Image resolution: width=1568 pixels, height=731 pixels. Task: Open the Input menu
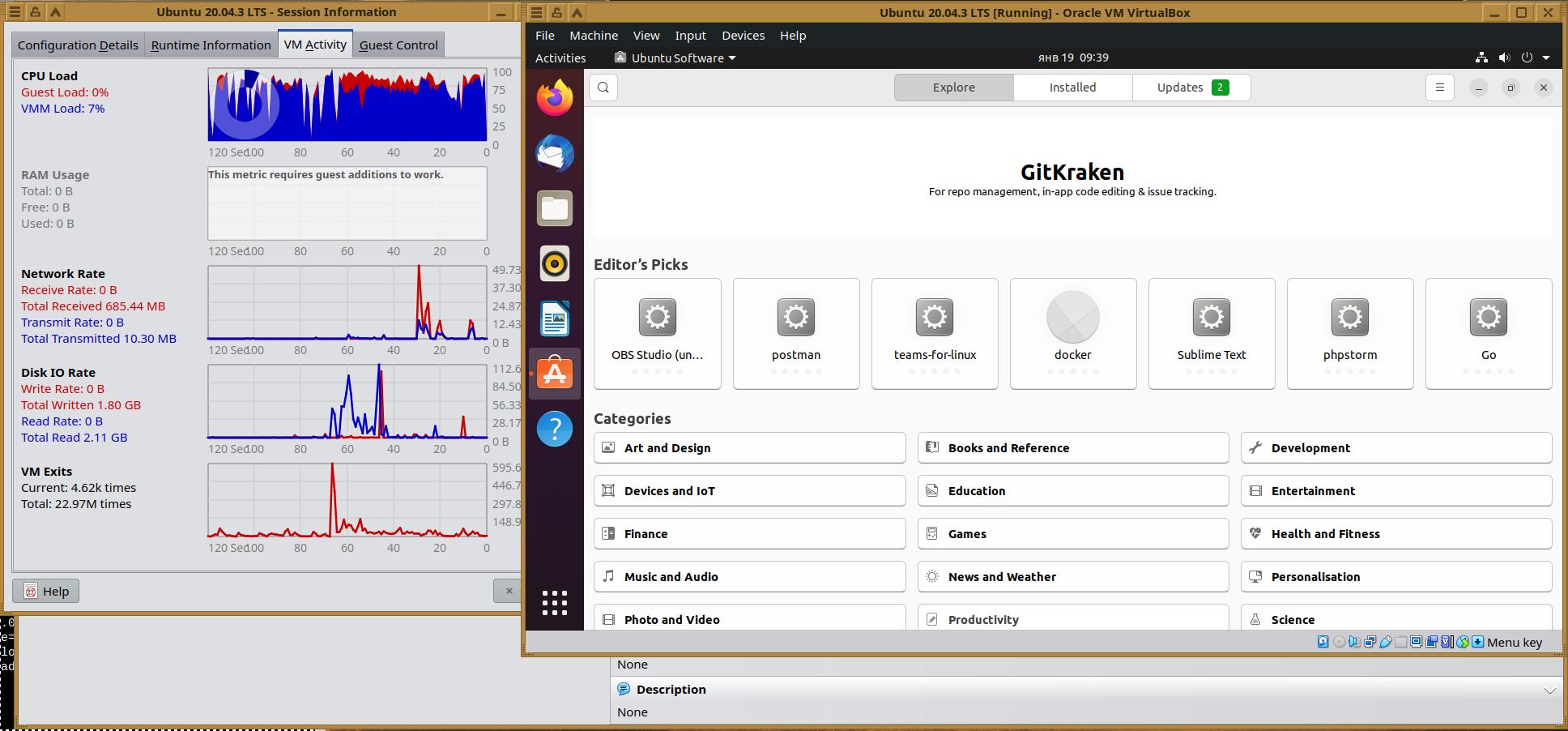[691, 36]
